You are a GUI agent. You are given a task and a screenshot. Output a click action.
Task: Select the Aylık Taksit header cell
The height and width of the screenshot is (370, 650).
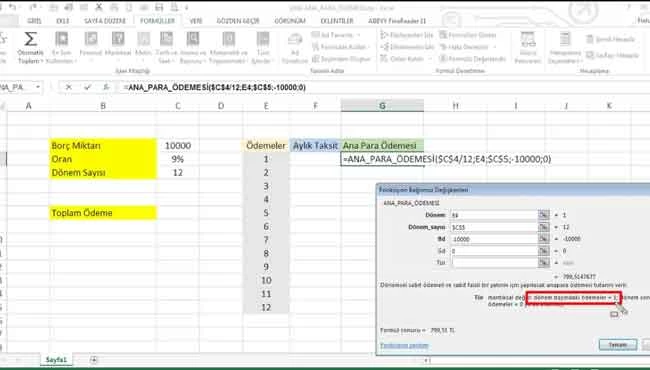click(315, 145)
